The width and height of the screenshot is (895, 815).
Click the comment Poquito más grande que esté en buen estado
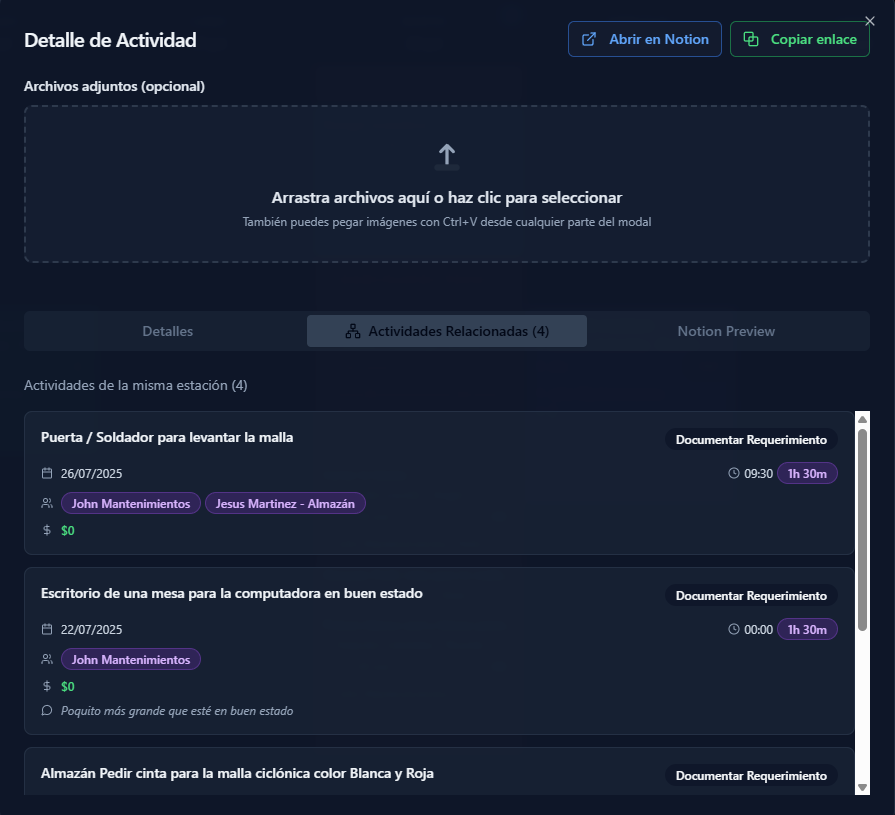click(x=177, y=711)
